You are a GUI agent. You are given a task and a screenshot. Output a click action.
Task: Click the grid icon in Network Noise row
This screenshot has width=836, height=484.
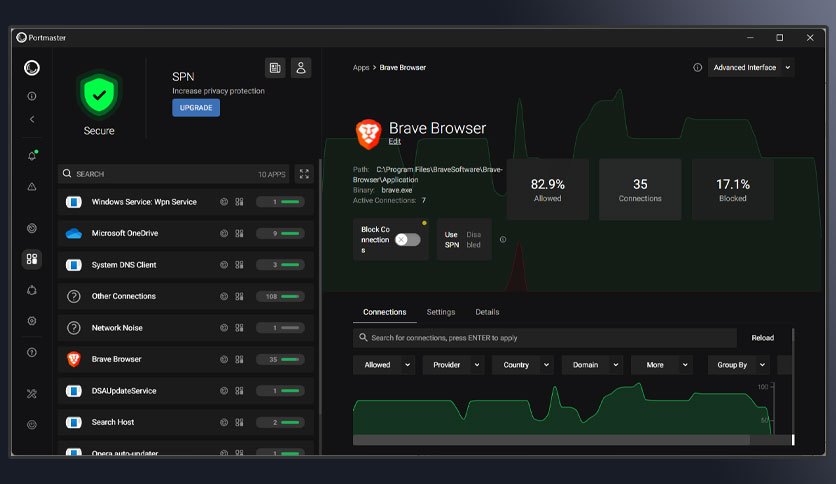point(239,327)
